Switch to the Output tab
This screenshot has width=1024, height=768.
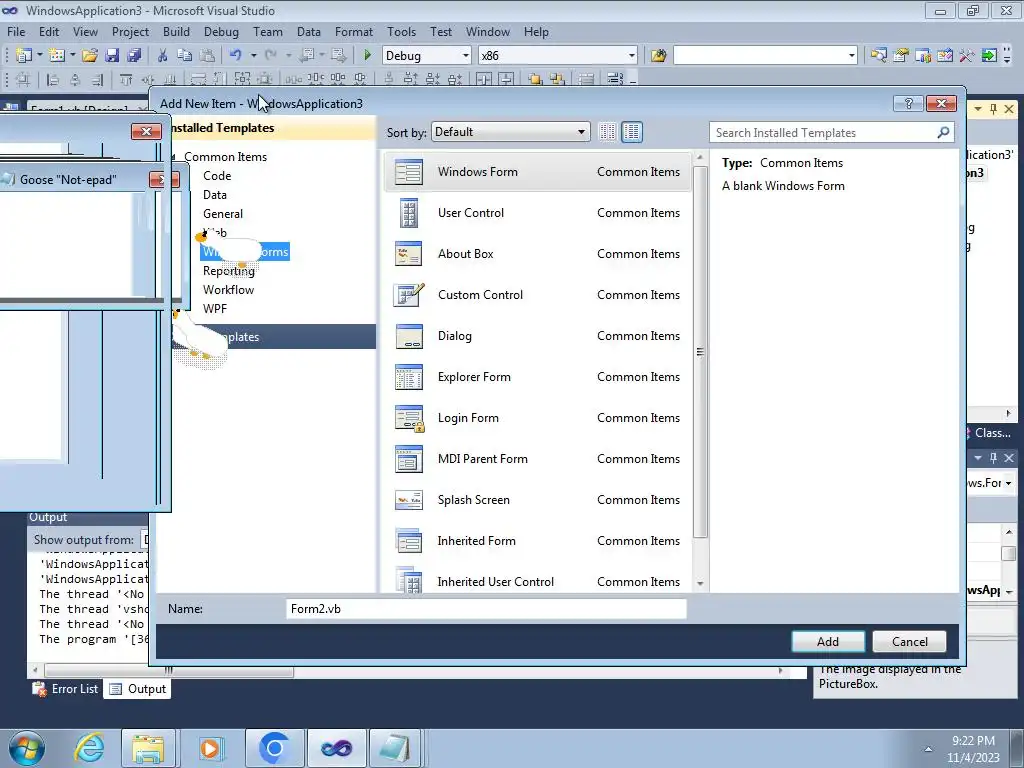pos(138,689)
